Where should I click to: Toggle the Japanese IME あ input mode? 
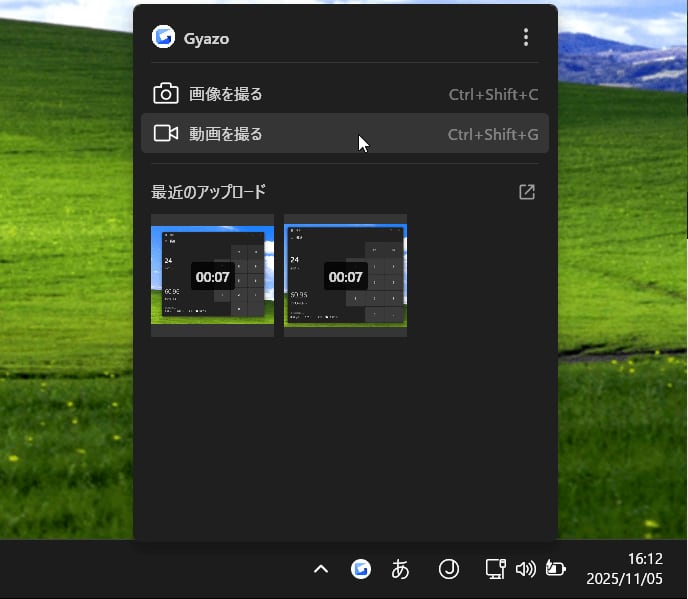[400, 570]
